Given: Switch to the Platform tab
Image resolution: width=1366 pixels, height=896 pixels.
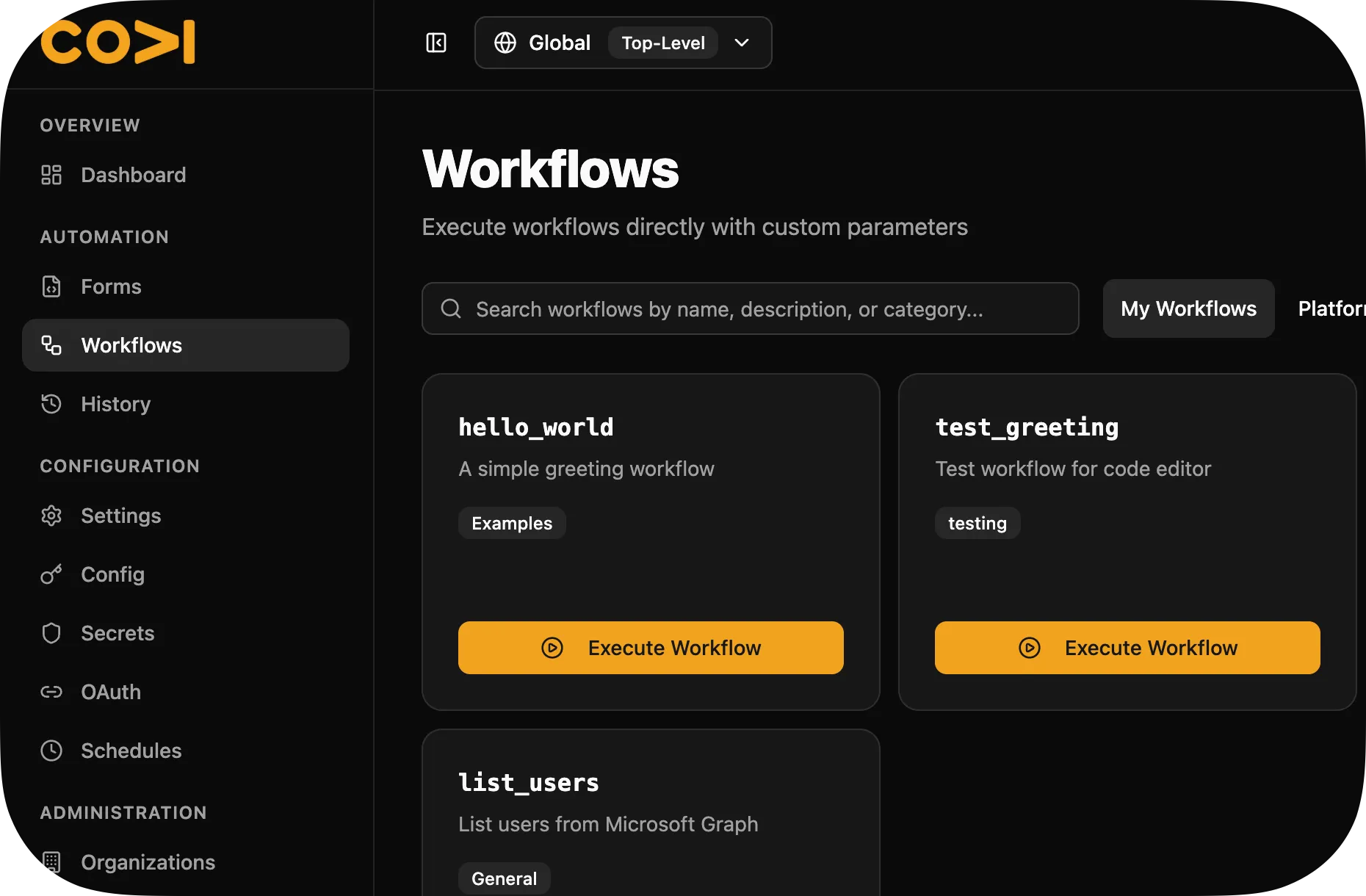Looking at the screenshot, I should 1329,308.
